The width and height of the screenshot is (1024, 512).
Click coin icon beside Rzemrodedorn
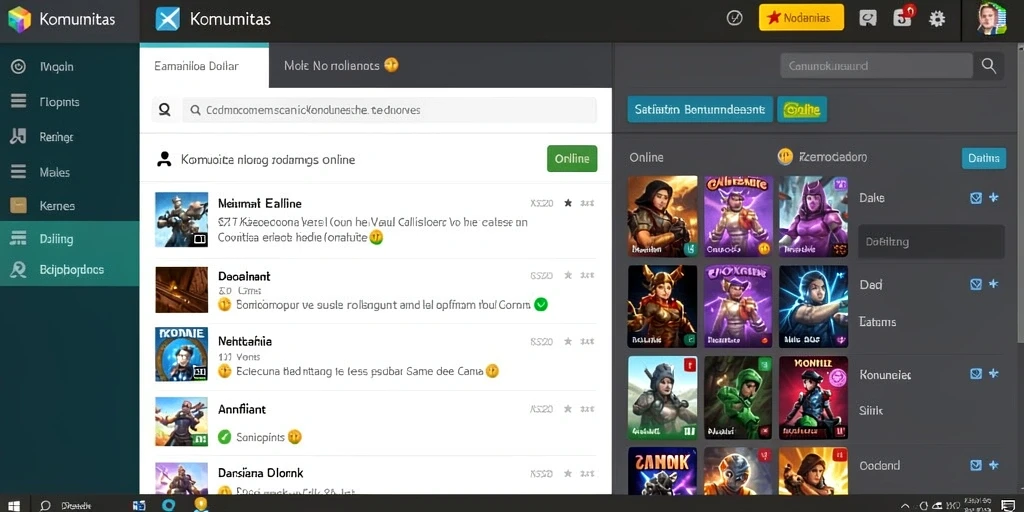[785, 157]
